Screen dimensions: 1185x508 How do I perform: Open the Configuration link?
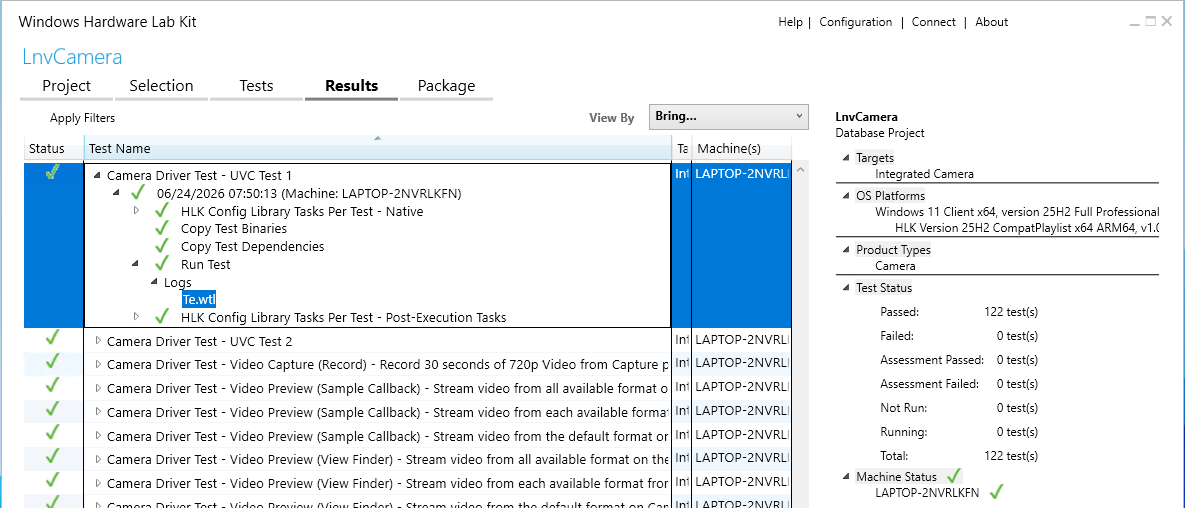pyautogui.click(x=855, y=22)
